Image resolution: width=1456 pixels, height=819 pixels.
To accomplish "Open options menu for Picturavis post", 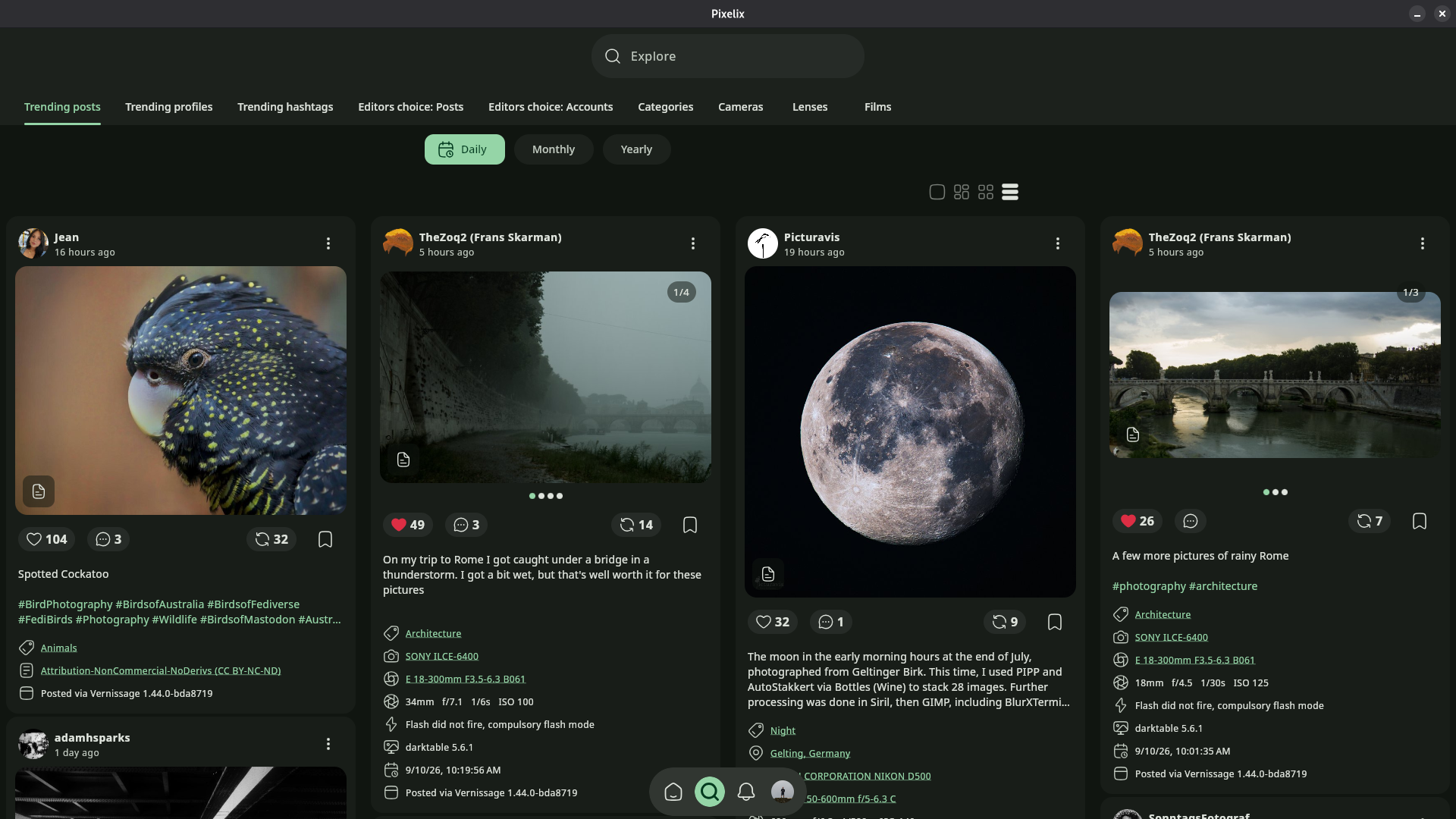I will pyautogui.click(x=1058, y=243).
